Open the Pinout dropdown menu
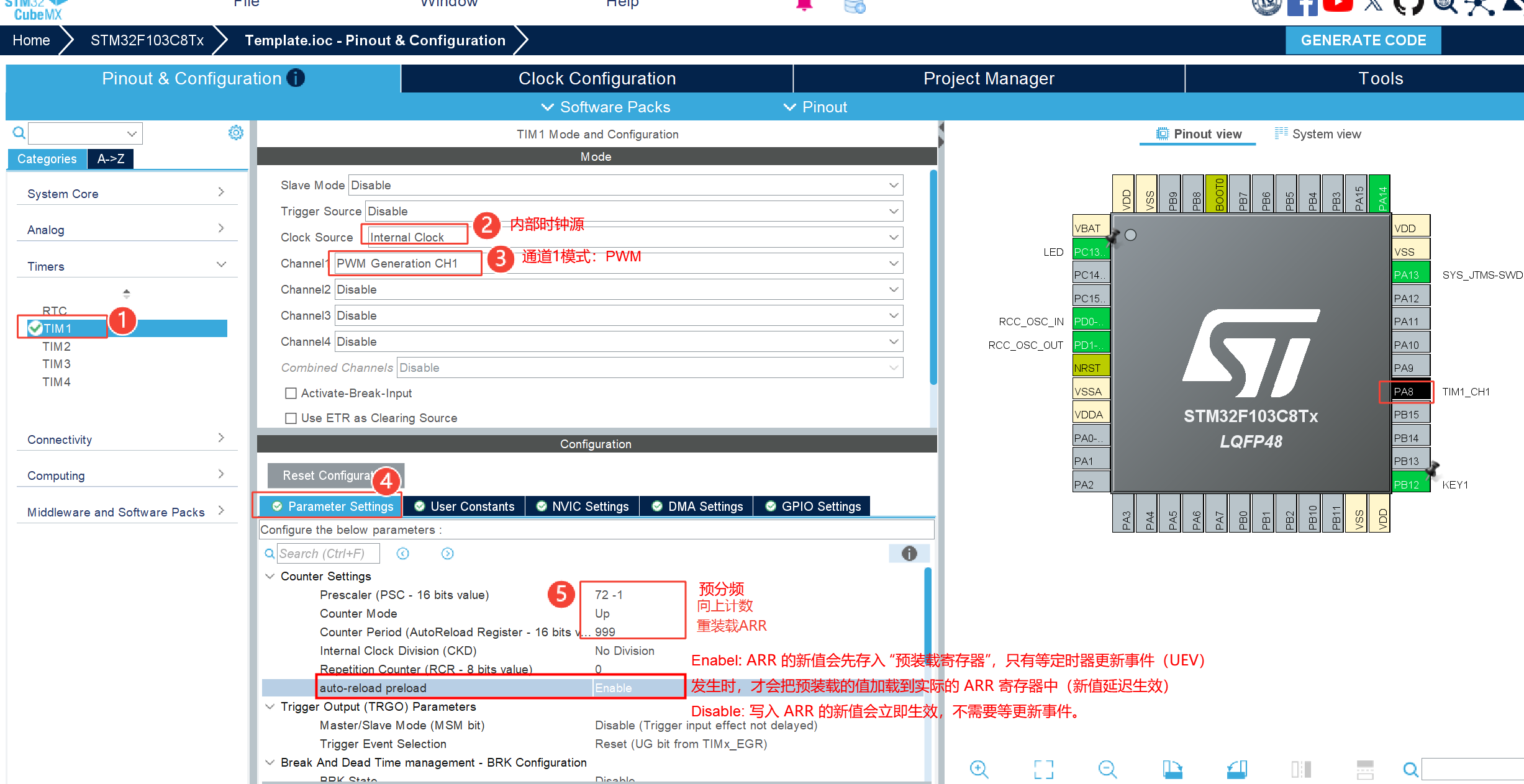 tap(815, 107)
